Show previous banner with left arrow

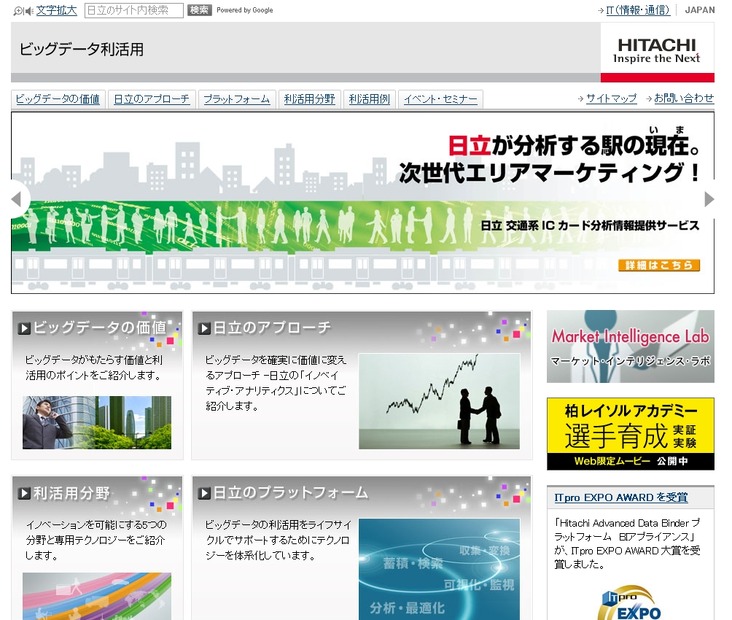click(x=18, y=199)
